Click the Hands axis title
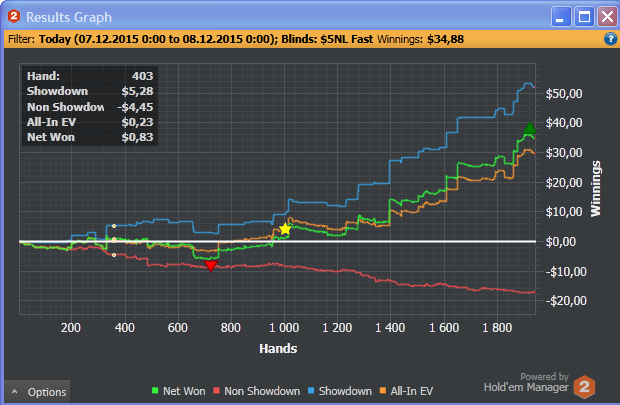Screen dimensions: 620x405 coord(278,348)
